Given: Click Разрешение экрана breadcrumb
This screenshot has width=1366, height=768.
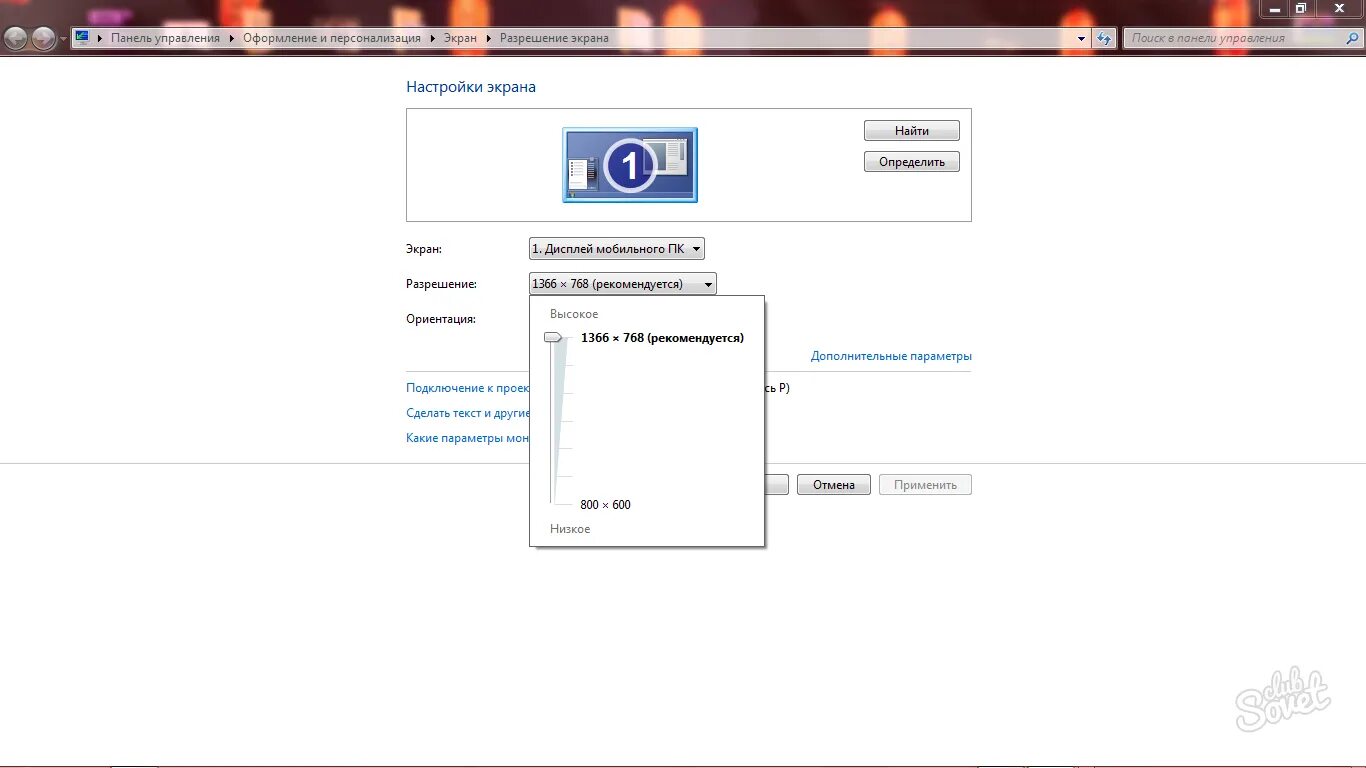Looking at the screenshot, I should coord(554,38).
